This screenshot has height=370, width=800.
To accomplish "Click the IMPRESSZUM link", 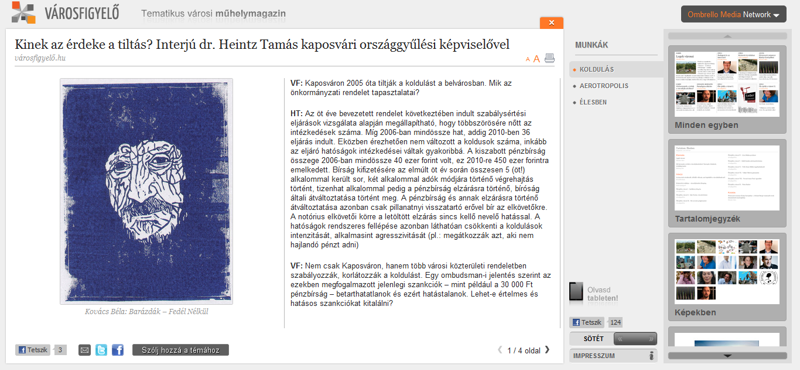I will click(x=594, y=356).
